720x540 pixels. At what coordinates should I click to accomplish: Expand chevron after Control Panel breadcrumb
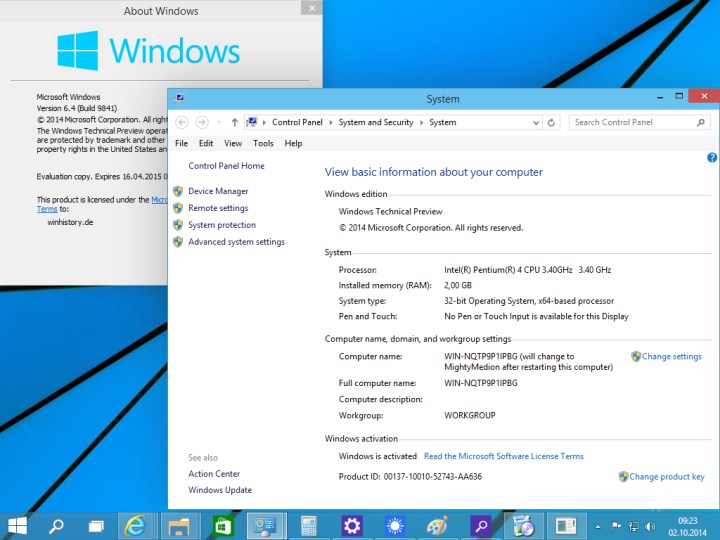(x=331, y=123)
